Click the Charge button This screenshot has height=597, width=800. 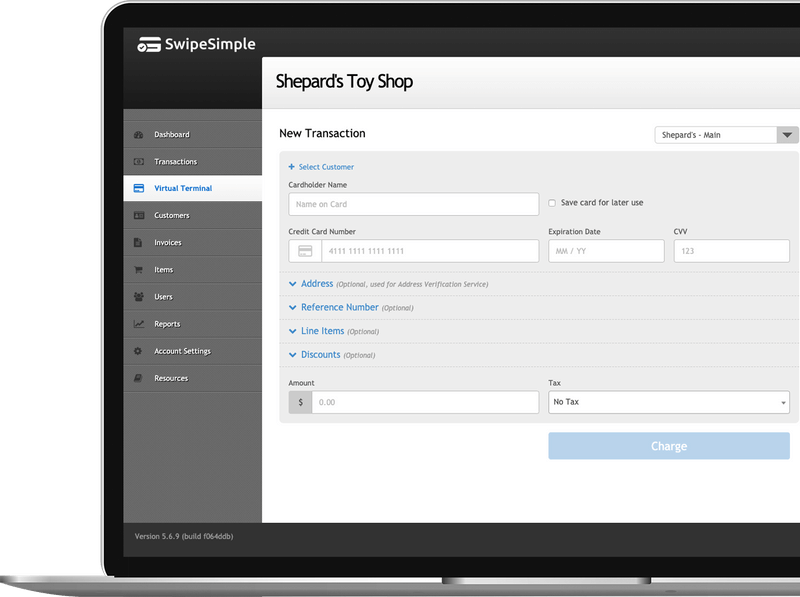668,445
